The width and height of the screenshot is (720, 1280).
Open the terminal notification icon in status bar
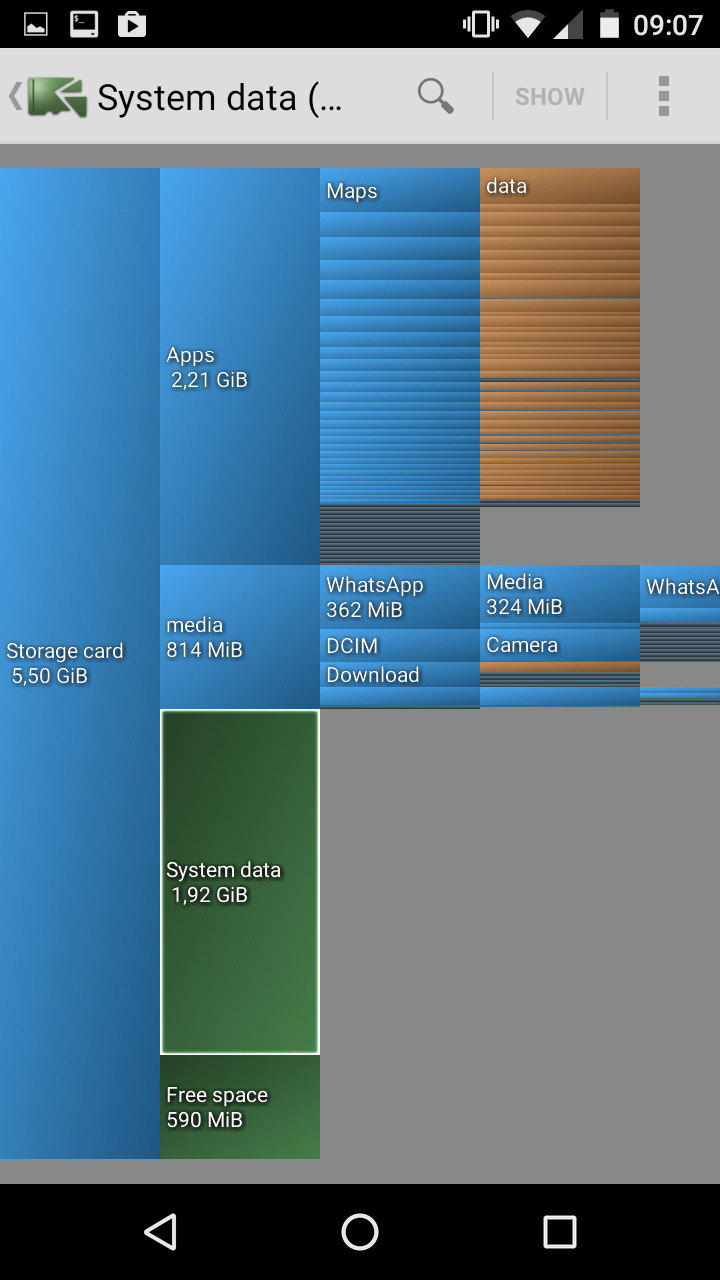coord(84,24)
